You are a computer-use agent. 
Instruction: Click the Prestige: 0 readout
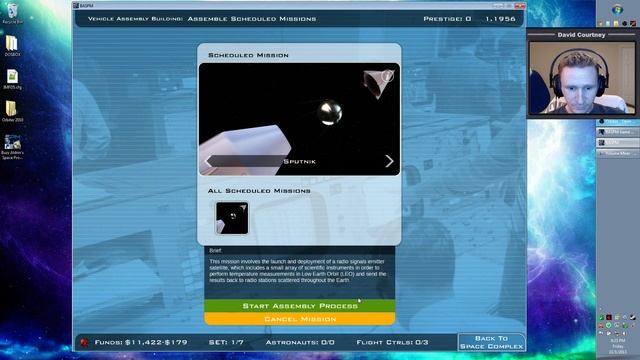tap(447, 19)
